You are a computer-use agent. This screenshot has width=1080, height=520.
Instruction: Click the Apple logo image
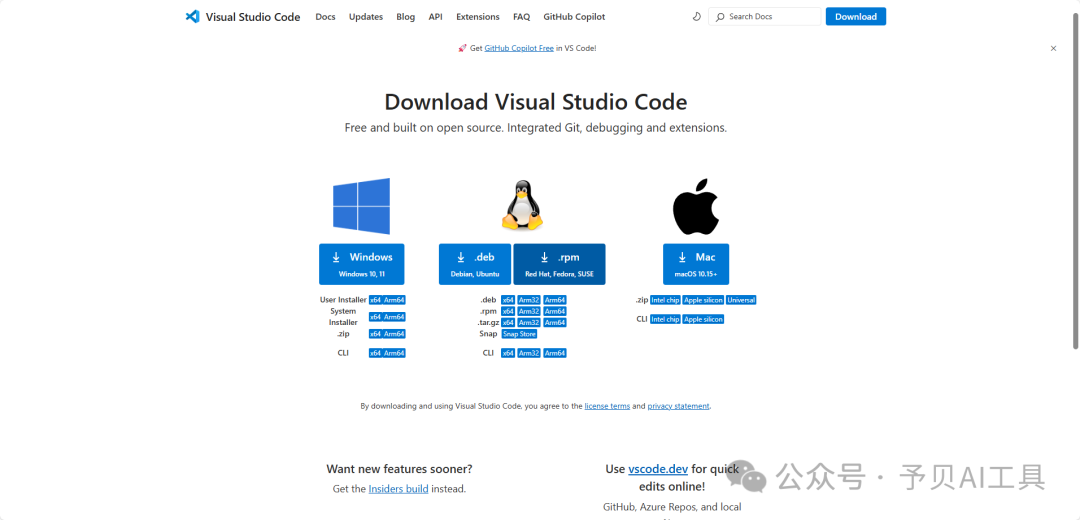696,207
